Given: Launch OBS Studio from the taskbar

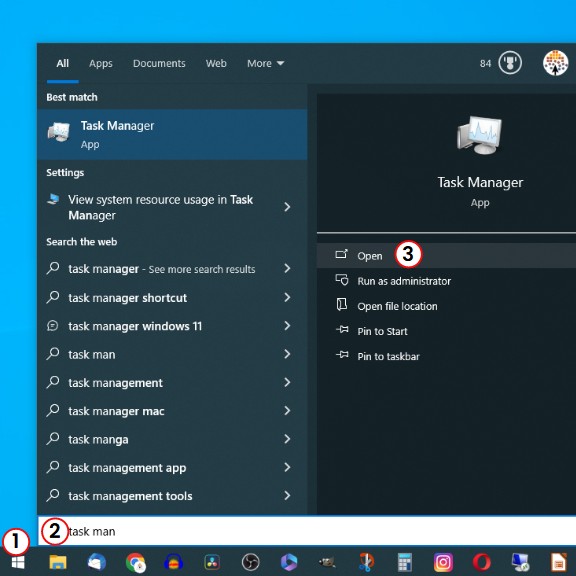Looking at the screenshot, I should click(251, 562).
